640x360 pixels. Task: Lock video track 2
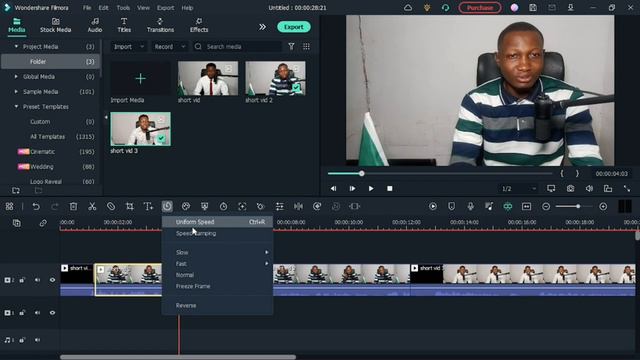22,280
